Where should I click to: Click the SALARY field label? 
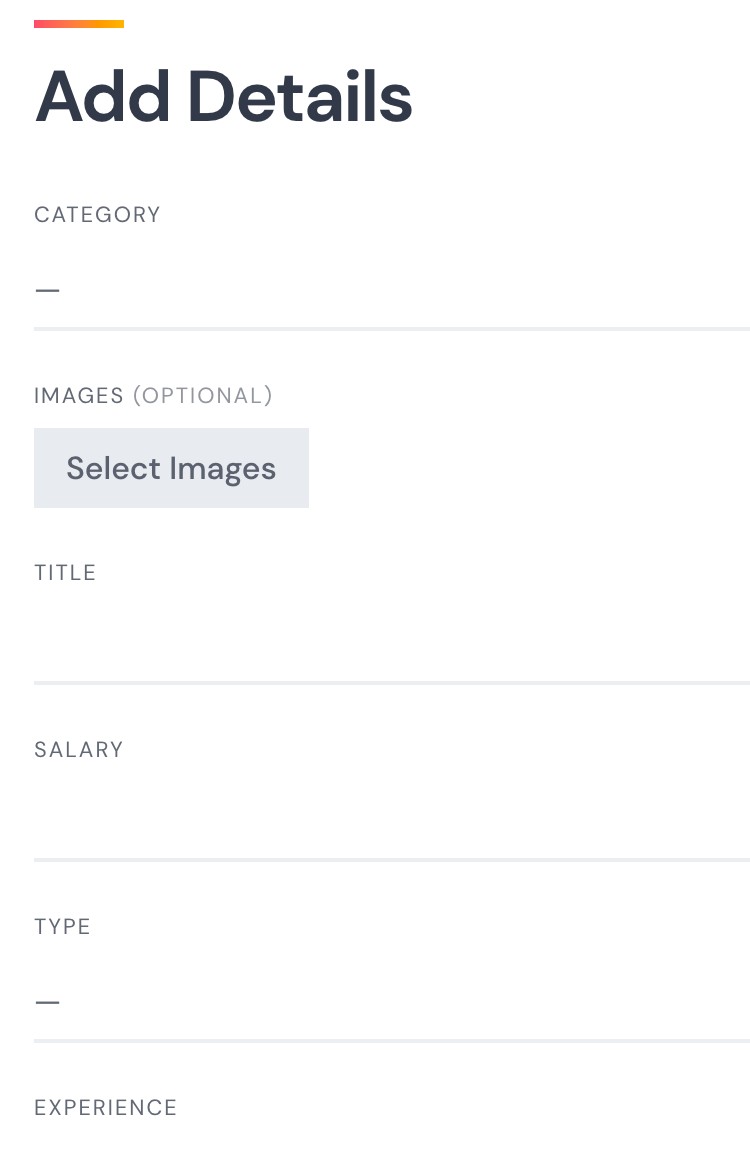[x=78, y=749]
